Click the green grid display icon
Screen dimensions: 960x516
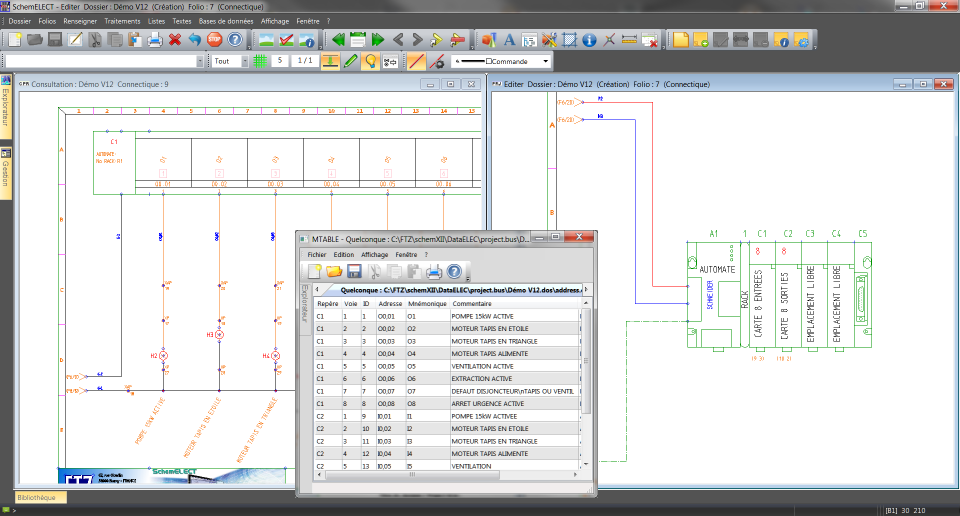[x=260, y=61]
